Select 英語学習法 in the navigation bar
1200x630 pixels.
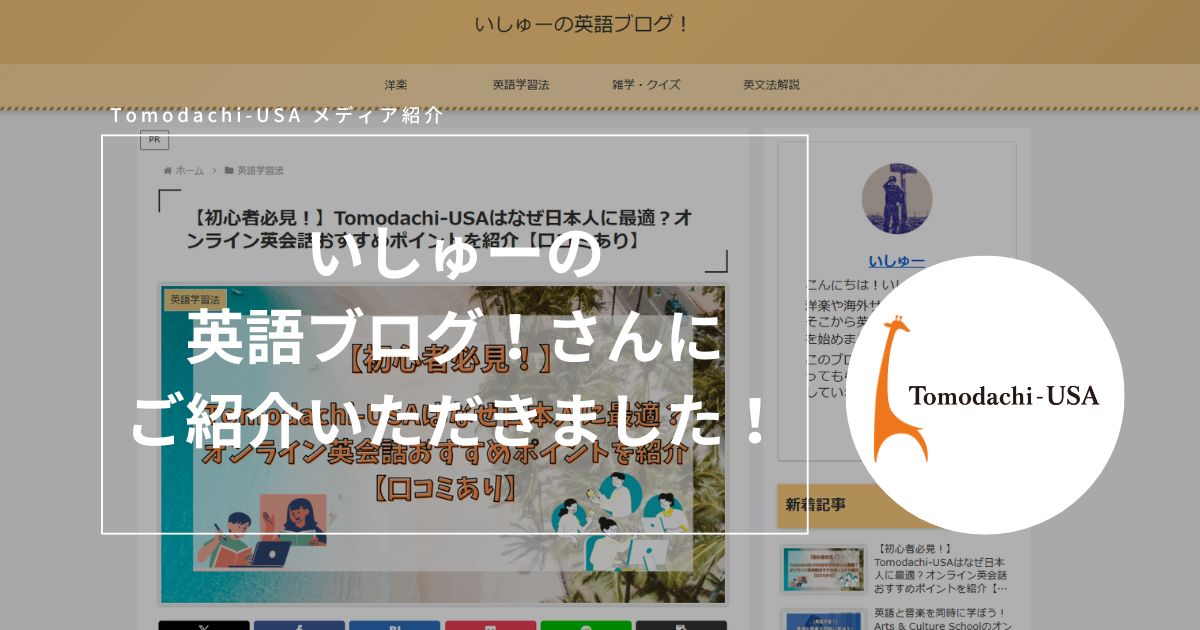click(x=520, y=85)
